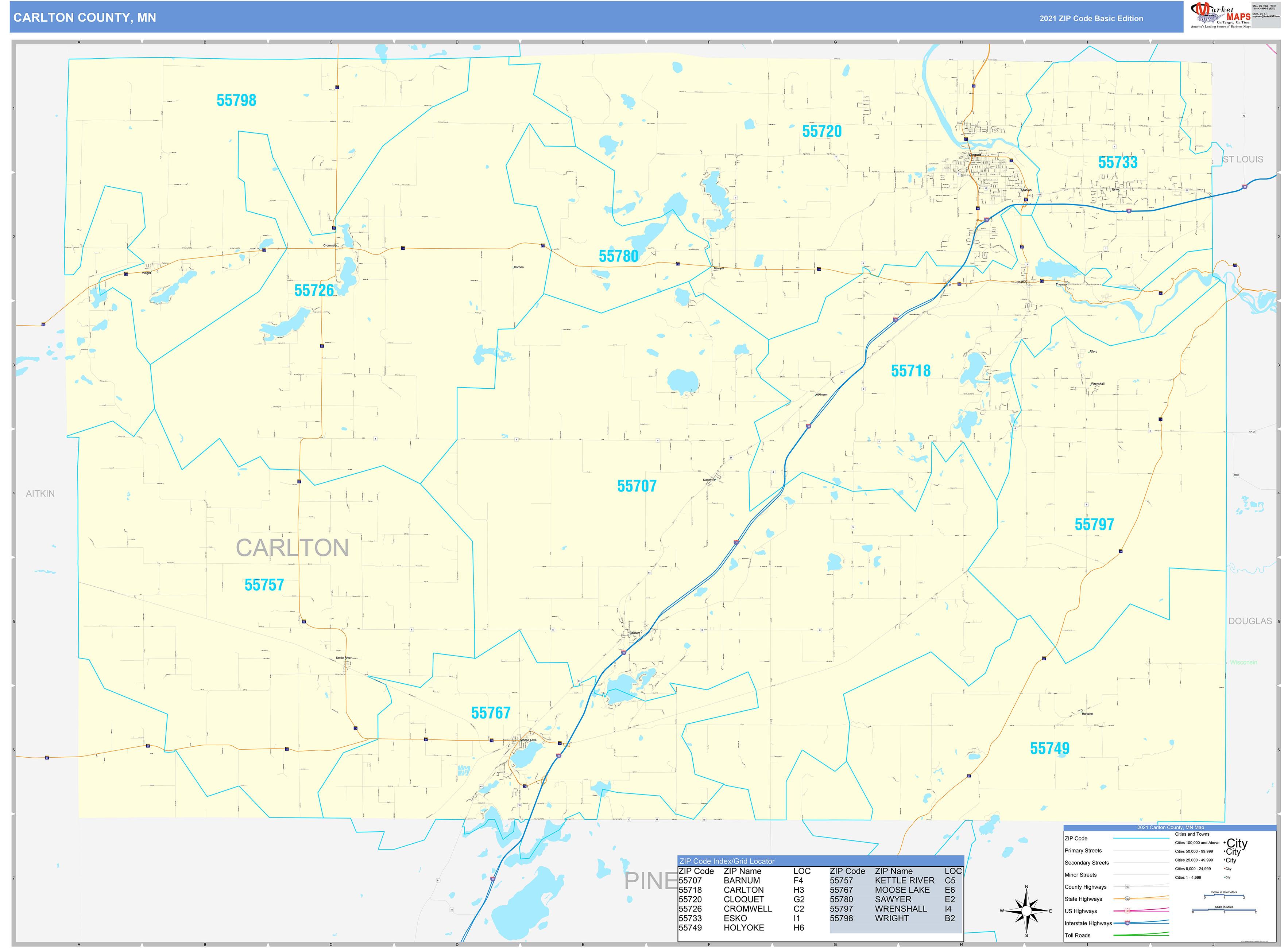Click the State Highways circle marker in legend
Screen dimensions: 1288x948
1127,899
